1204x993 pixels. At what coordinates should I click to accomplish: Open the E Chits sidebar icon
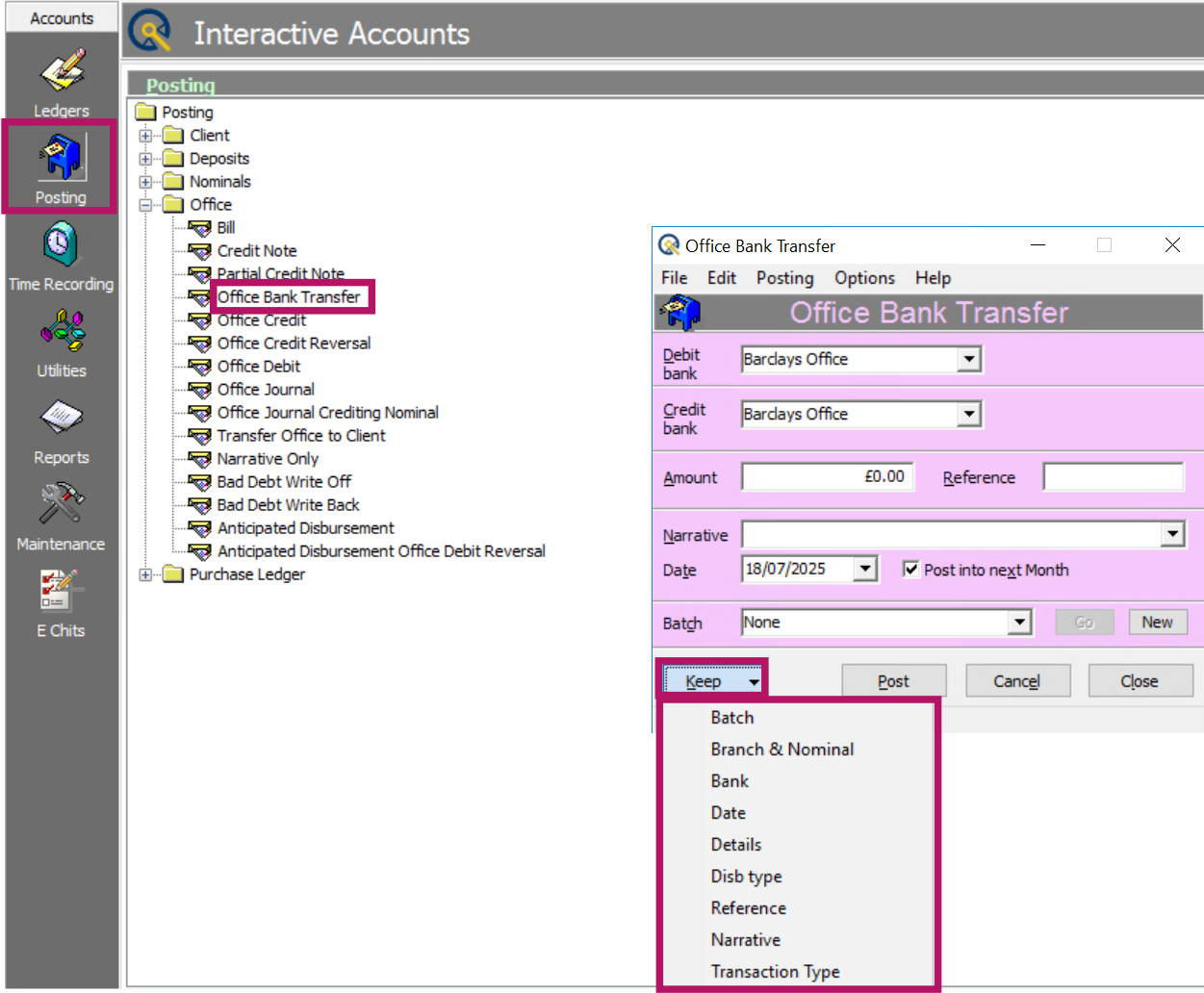[x=60, y=591]
